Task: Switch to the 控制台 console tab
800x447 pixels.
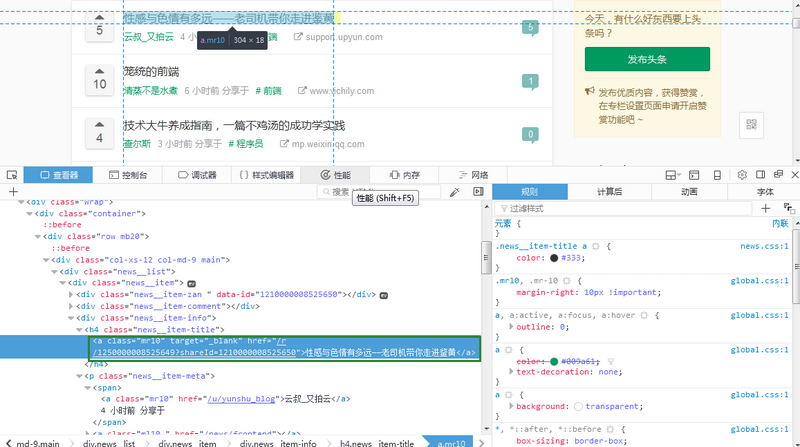Action: tap(128, 175)
